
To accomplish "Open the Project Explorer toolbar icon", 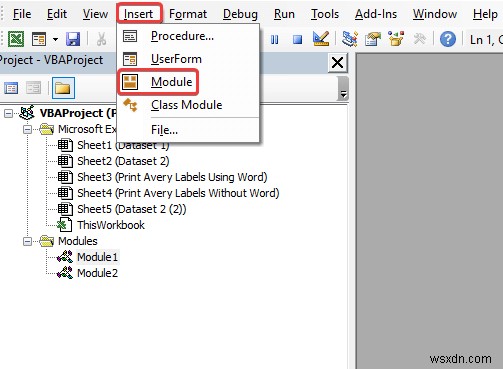I will (350, 39).
